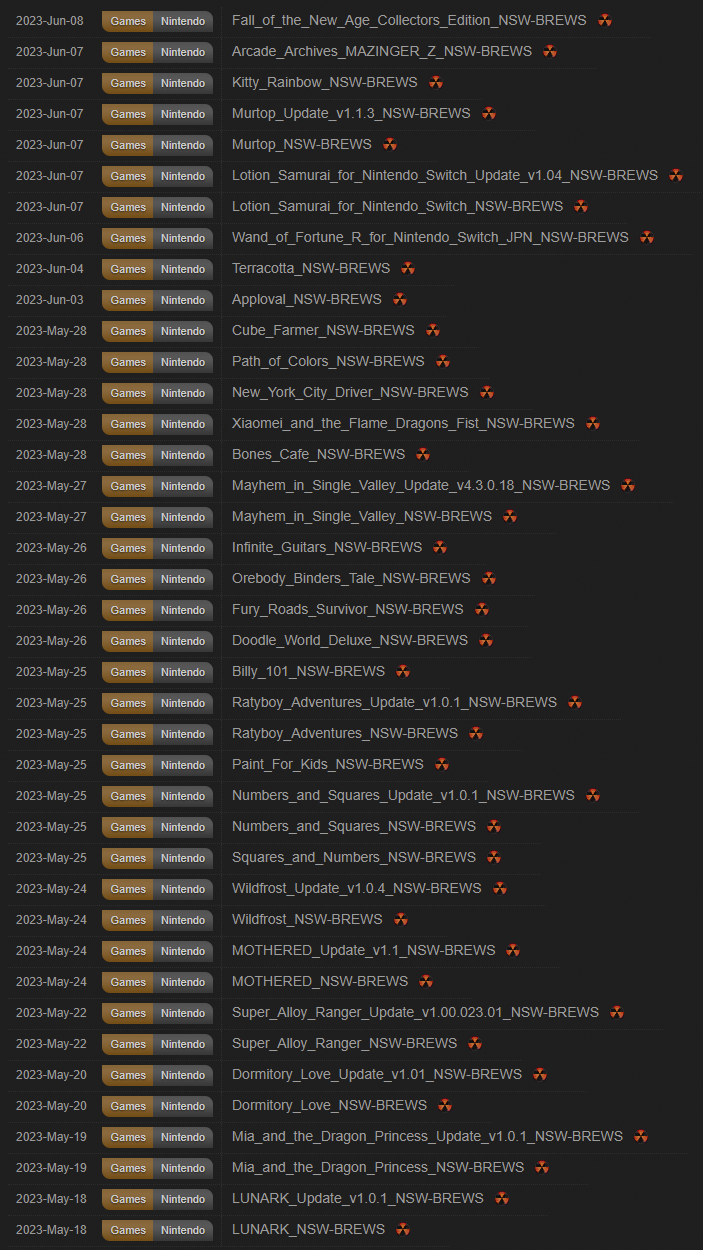The width and height of the screenshot is (703, 1250).
Task: Click nuke icon beside Lotion_Samurai Update_v1.04
Action: [x=676, y=175]
